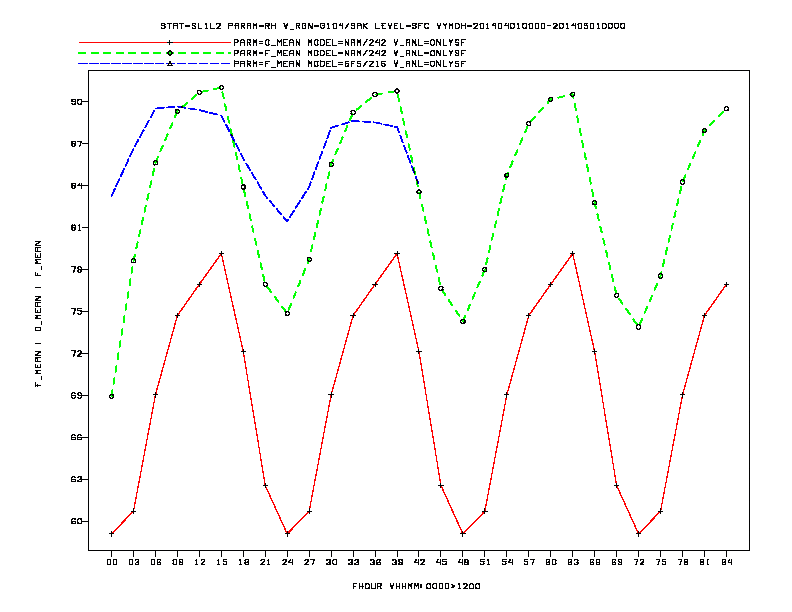792x612 pixels.
Task: Click the 90 tick label on vertical axis
Action: pyautogui.click(x=76, y=101)
